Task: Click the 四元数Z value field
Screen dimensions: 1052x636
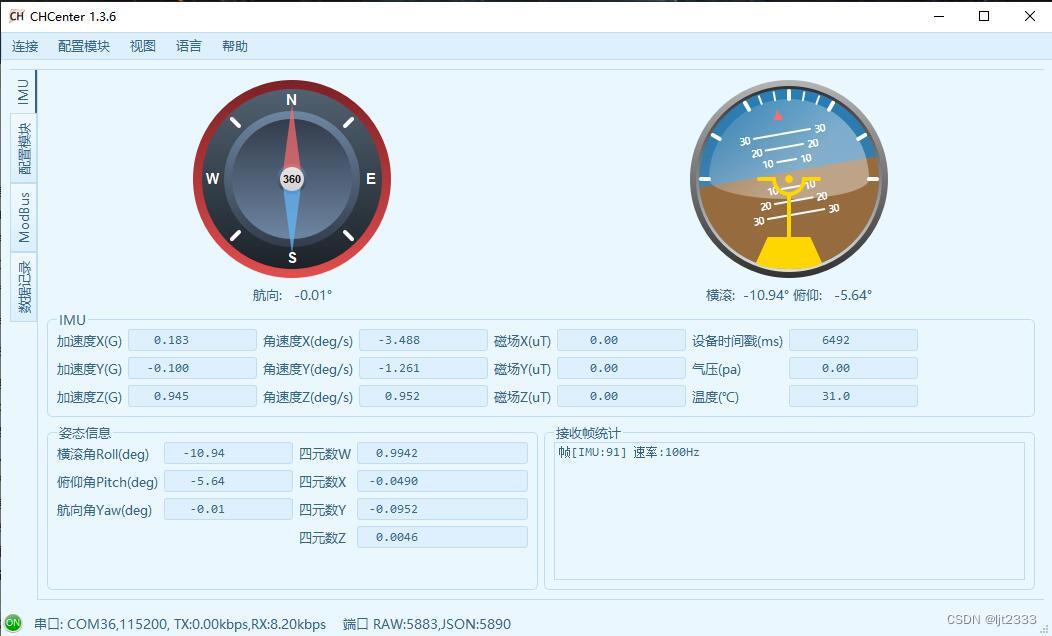Action: point(442,537)
